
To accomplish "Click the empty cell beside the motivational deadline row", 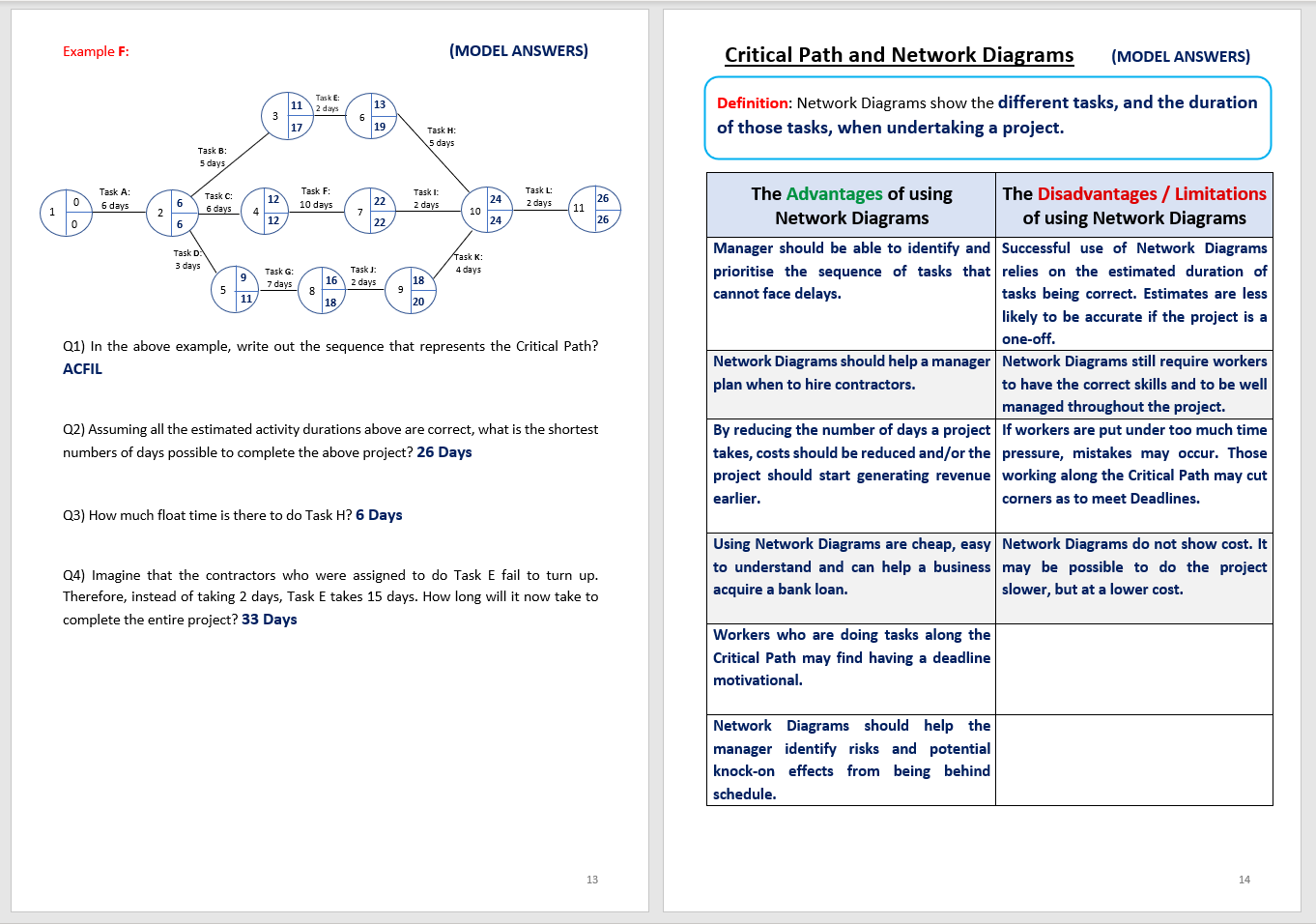I will 1133,669.
